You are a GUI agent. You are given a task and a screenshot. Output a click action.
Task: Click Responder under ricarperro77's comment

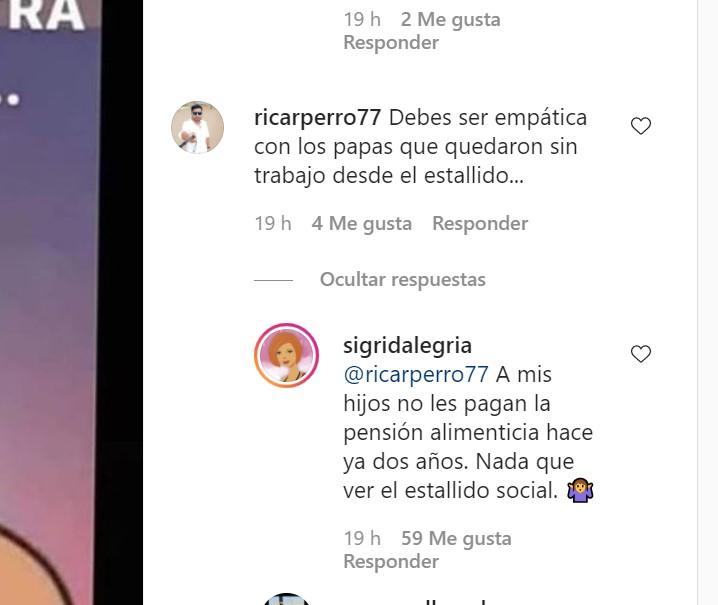(x=480, y=223)
